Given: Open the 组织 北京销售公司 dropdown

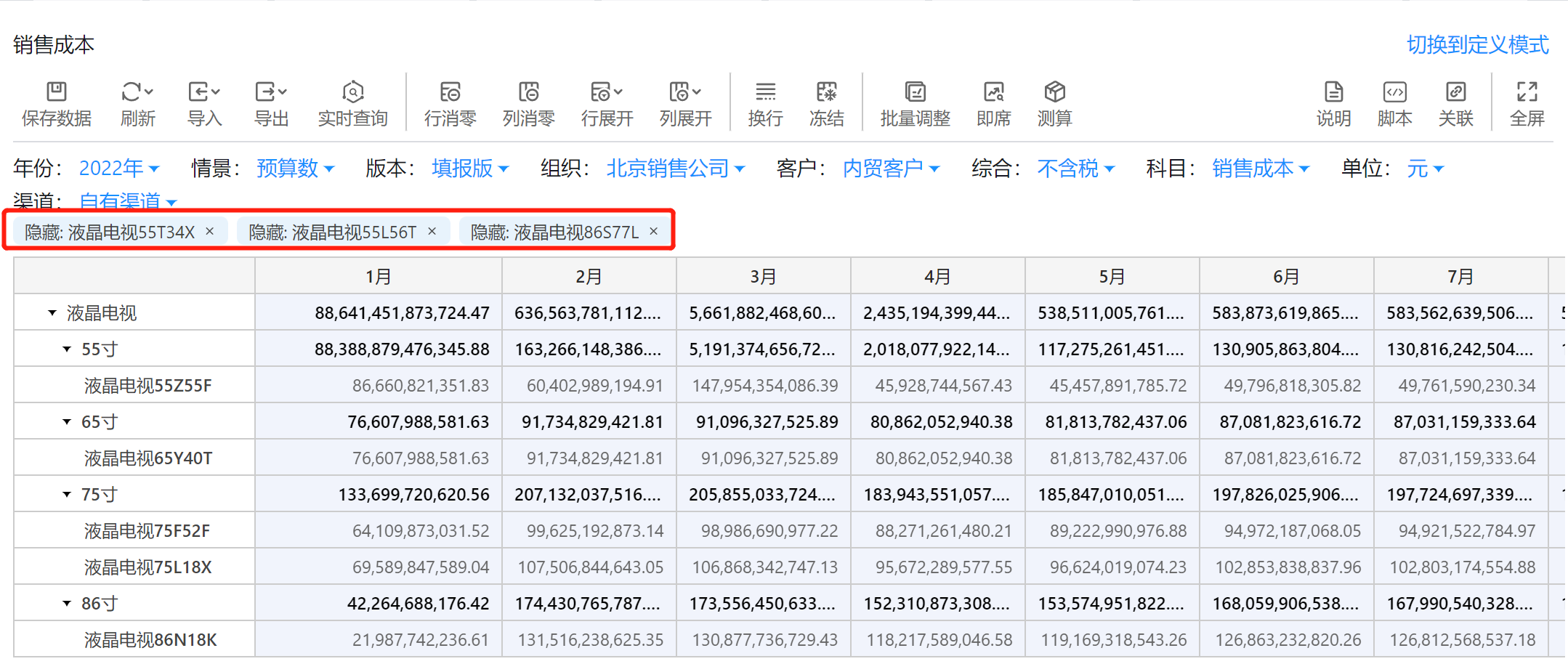Looking at the screenshot, I should (675, 169).
